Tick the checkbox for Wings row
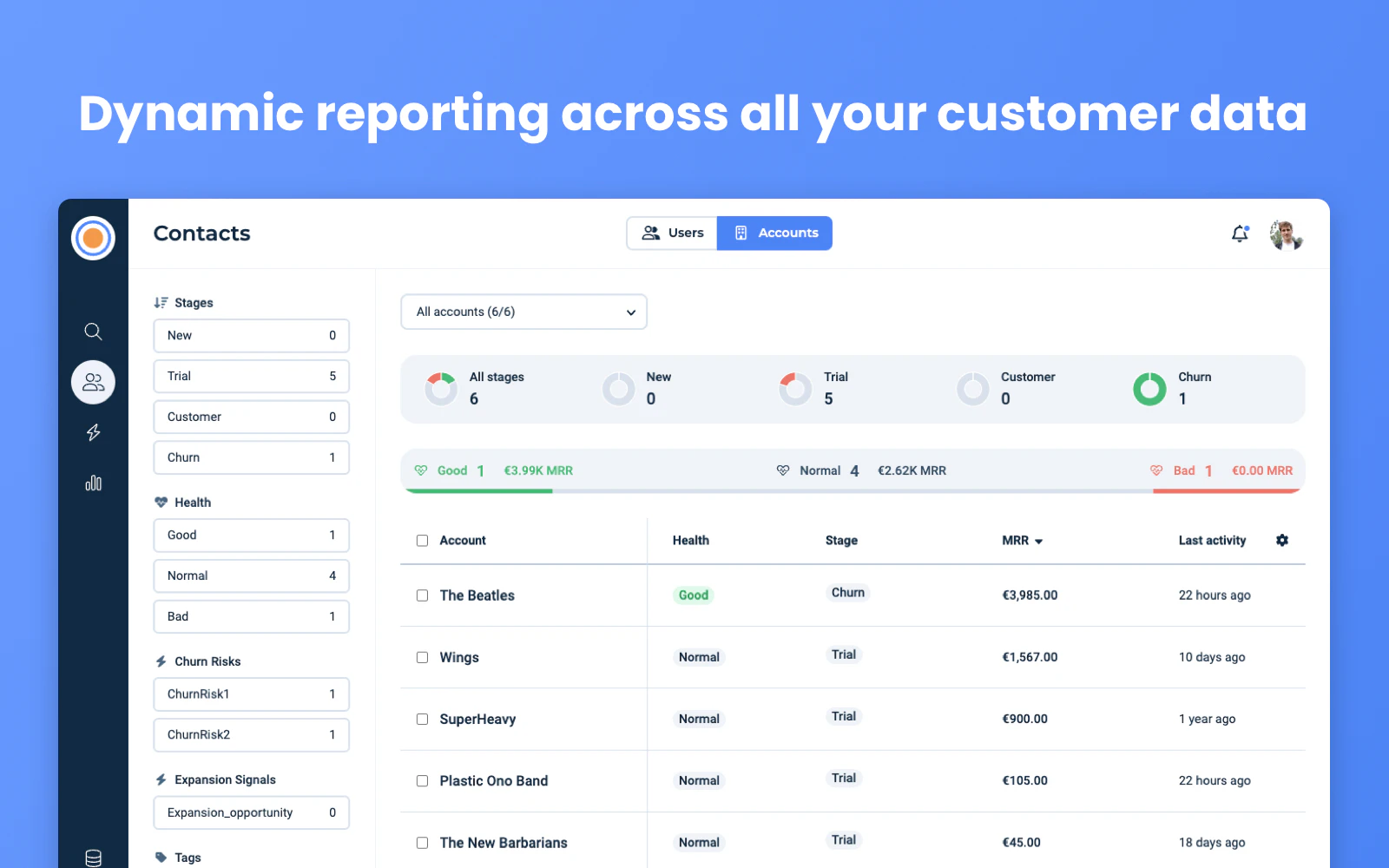1389x868 pixels. click(x=422, y=657)
